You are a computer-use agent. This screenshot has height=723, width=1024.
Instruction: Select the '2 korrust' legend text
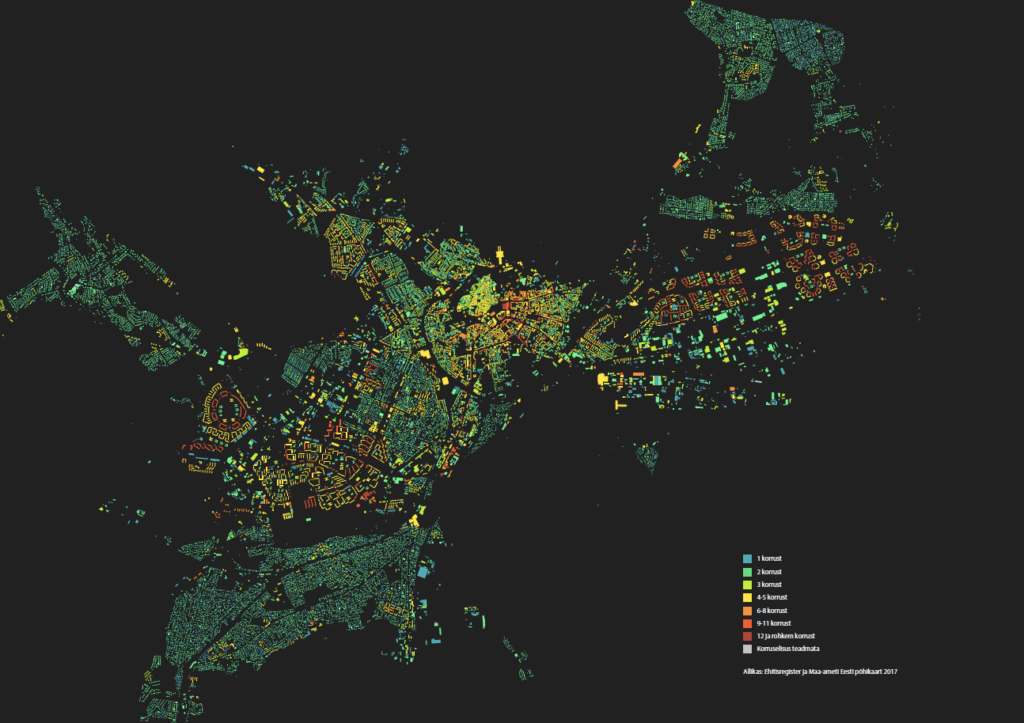click(769, 571)
